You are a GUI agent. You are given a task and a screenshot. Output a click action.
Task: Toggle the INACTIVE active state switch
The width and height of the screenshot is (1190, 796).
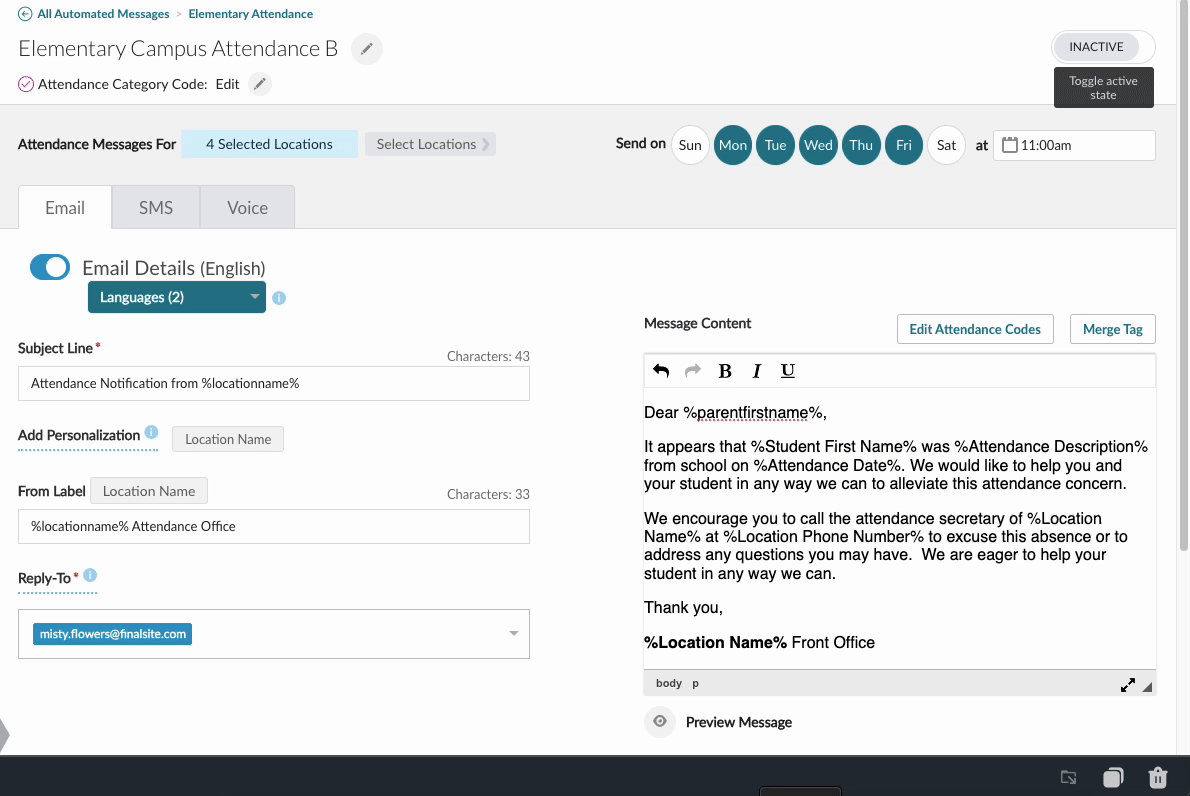tap(1103, 47)
